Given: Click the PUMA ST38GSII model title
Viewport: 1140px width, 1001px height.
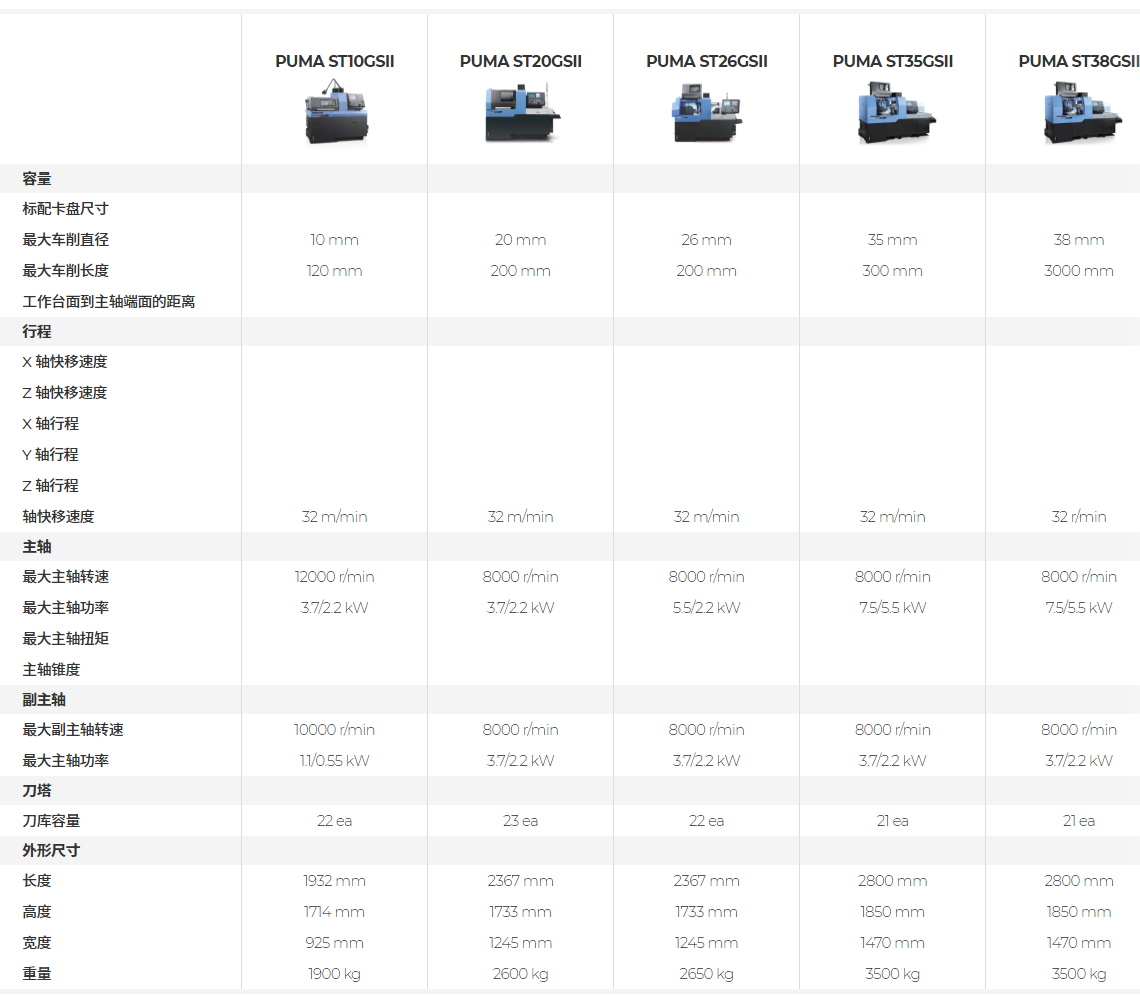Looking at the screenshot, I should (x=1079, y=62).
